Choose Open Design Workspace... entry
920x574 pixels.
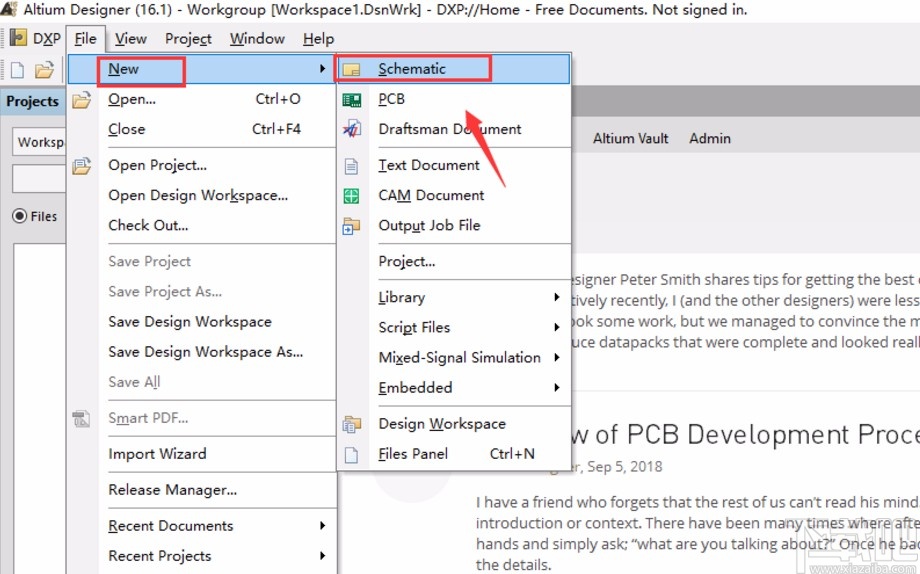point(201,195)
